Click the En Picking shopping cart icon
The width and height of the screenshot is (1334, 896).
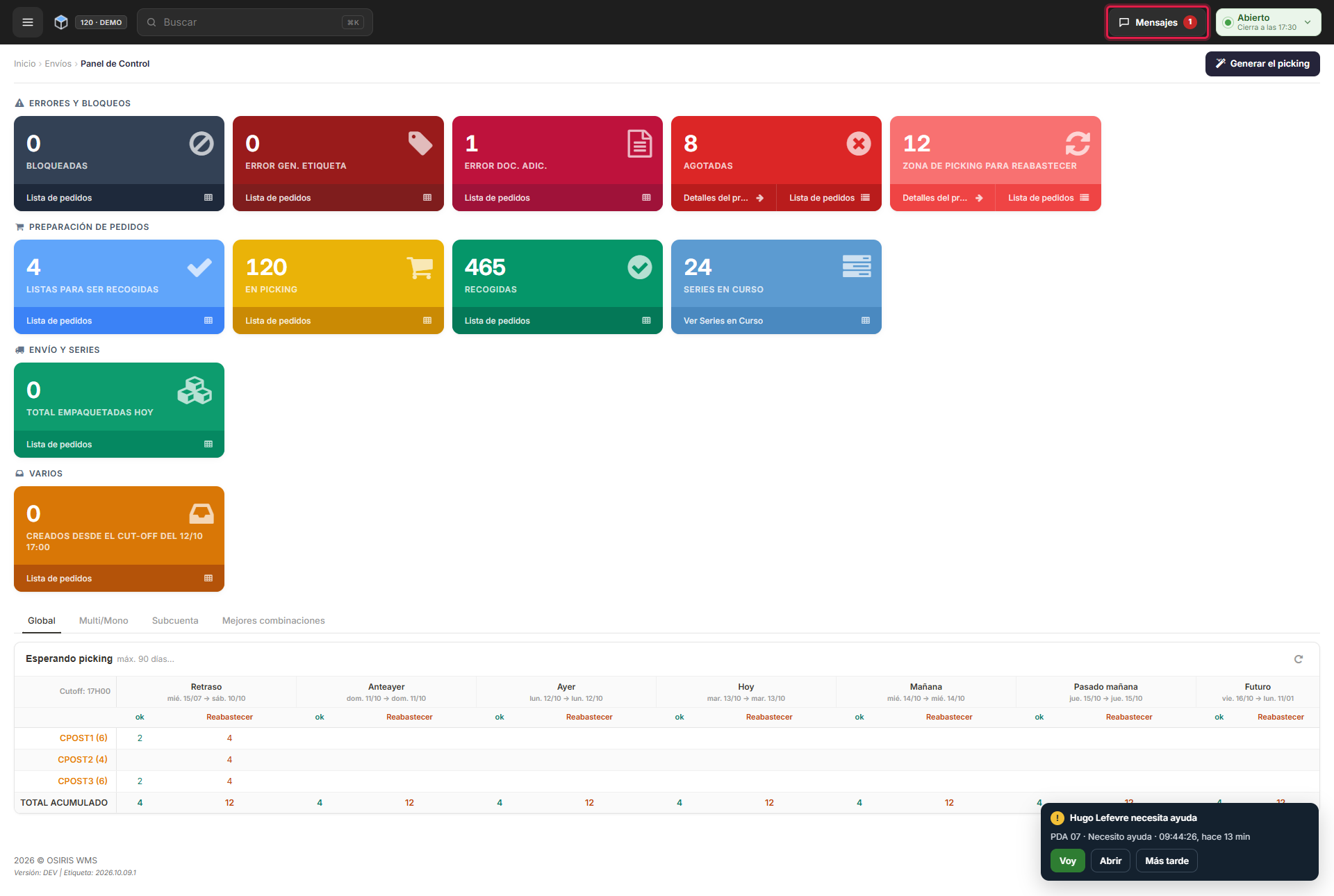coord(420,267)
